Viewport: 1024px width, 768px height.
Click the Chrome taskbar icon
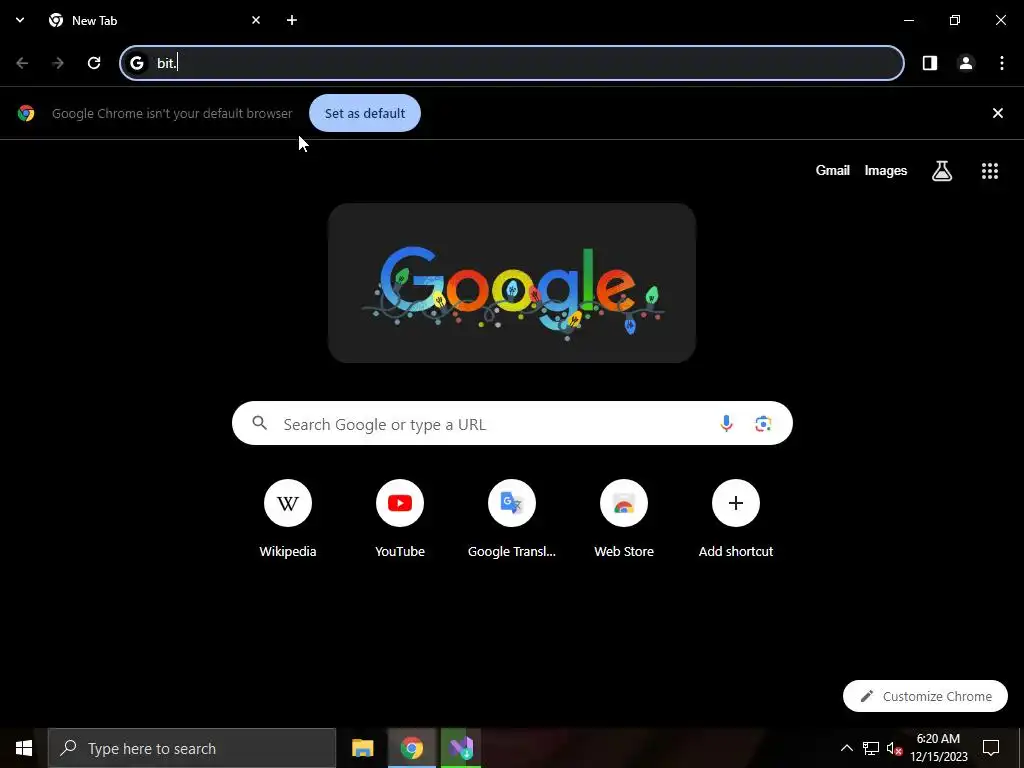coord(411,748)
